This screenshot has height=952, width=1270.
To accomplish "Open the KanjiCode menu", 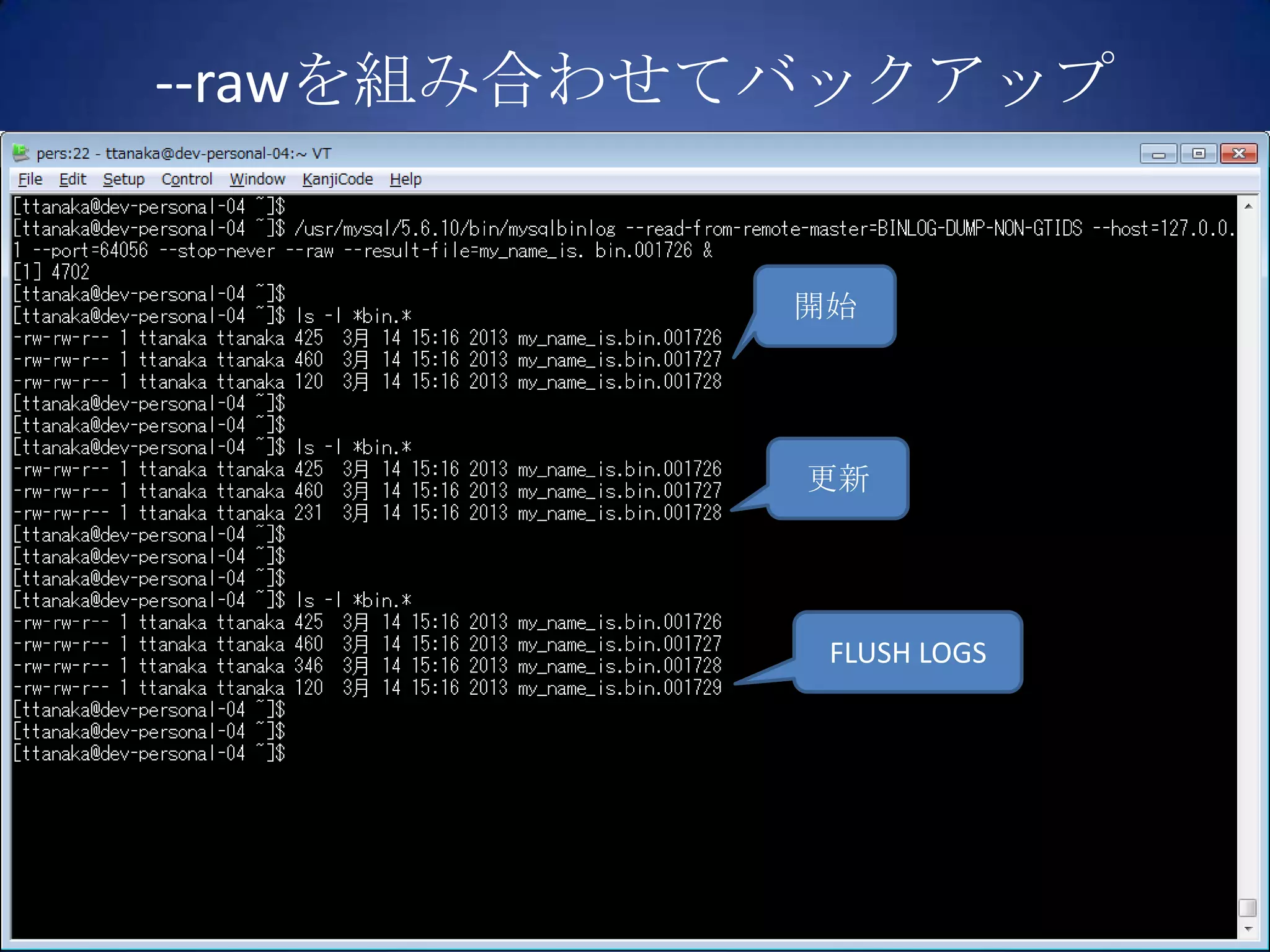I will click(x=337, y=179).
